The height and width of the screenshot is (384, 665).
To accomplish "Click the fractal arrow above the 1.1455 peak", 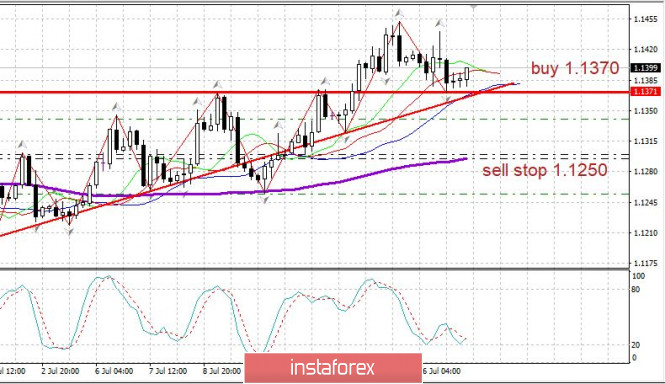I will point(399,13).
